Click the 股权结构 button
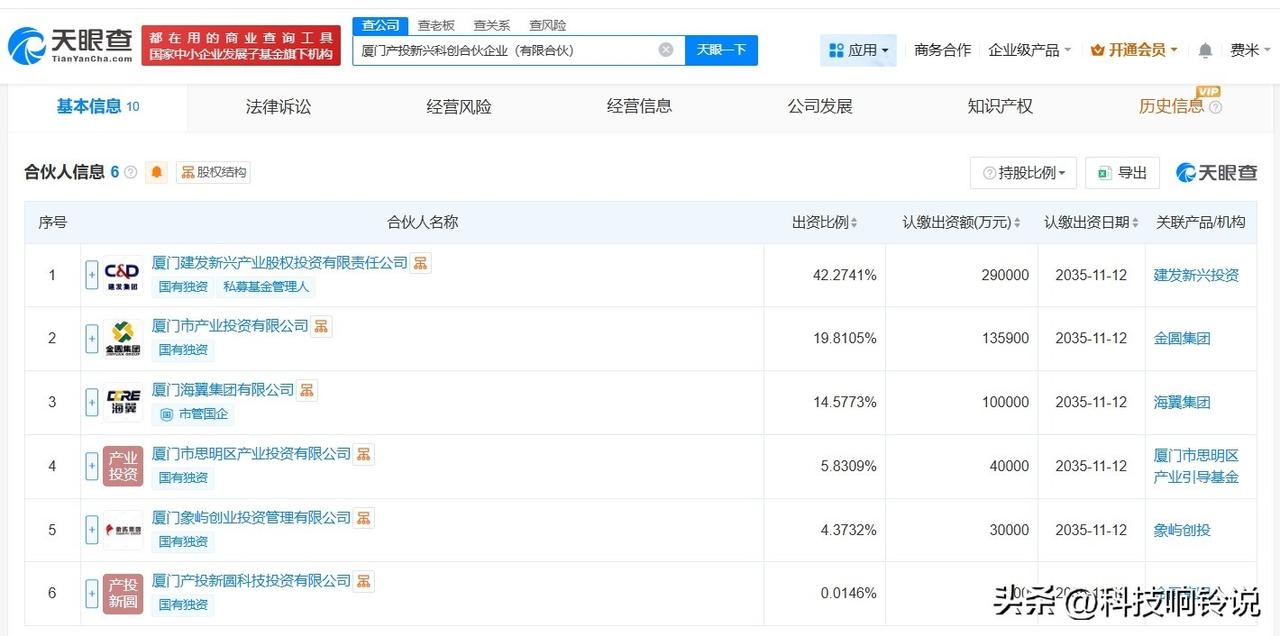The image size is (1280, 636). click(213, 172)
